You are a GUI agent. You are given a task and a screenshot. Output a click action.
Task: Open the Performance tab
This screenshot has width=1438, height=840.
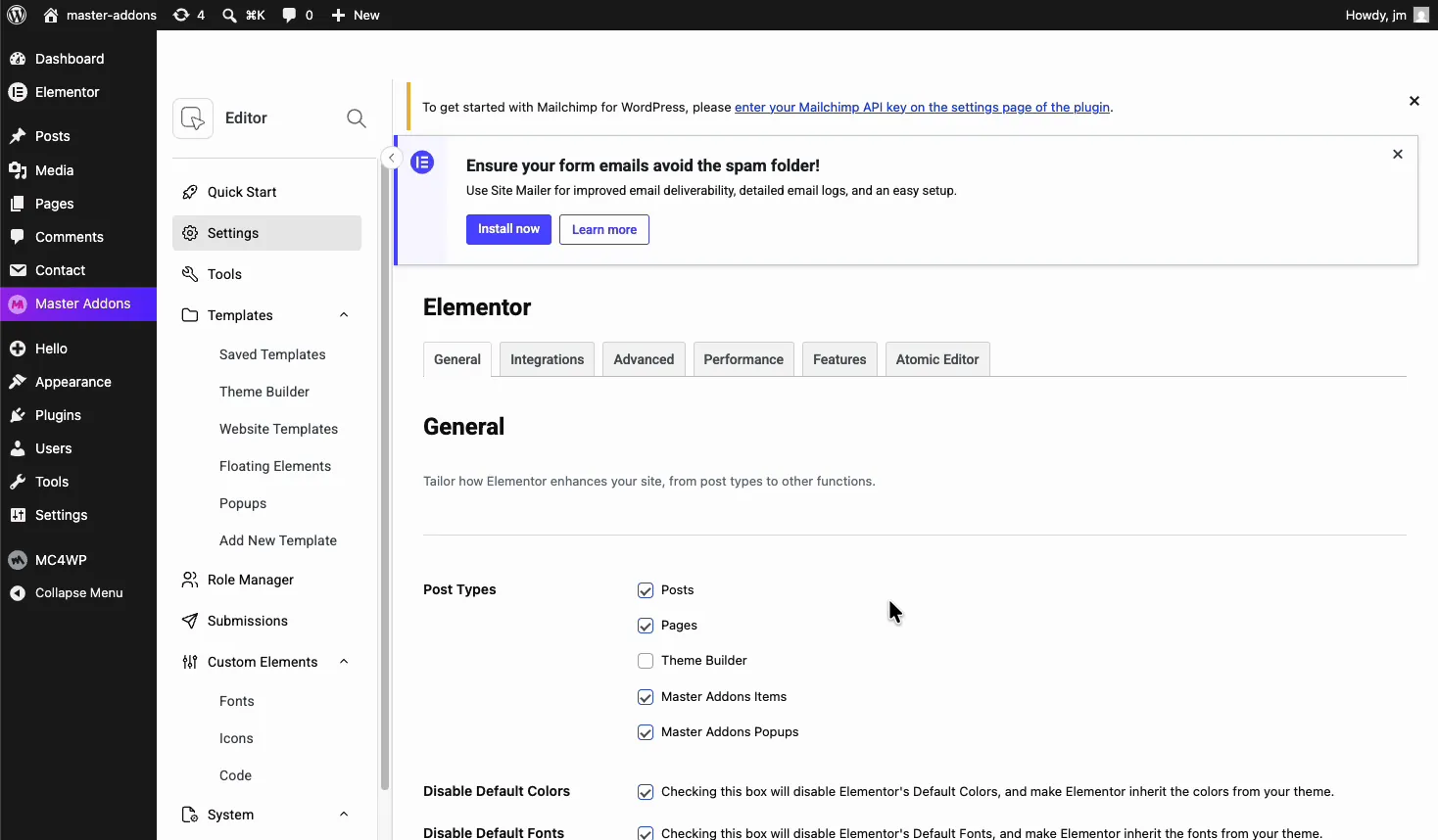(743, 359)
